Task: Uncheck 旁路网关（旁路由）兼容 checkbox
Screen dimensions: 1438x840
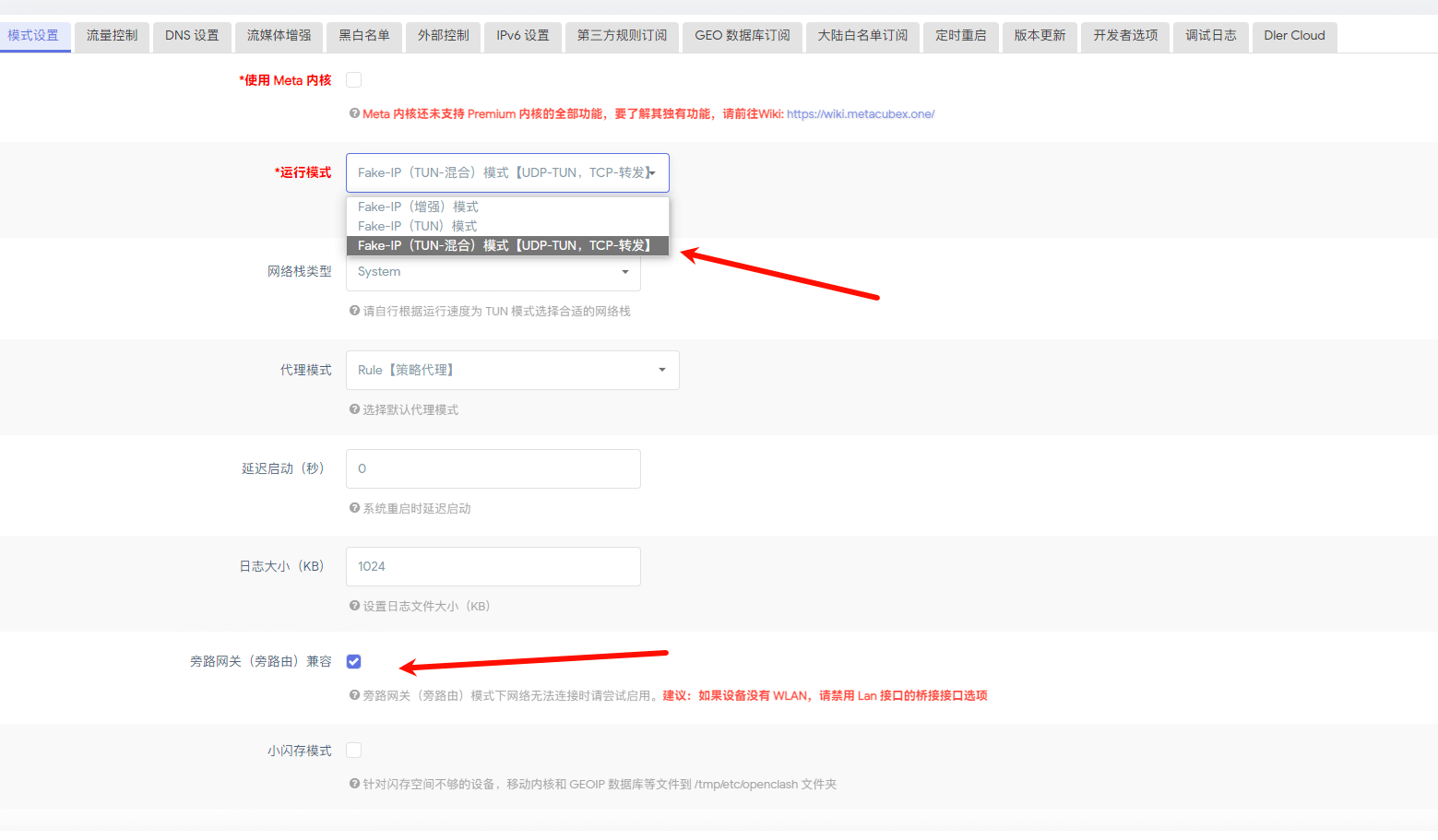Action: (x=353, y=662)
